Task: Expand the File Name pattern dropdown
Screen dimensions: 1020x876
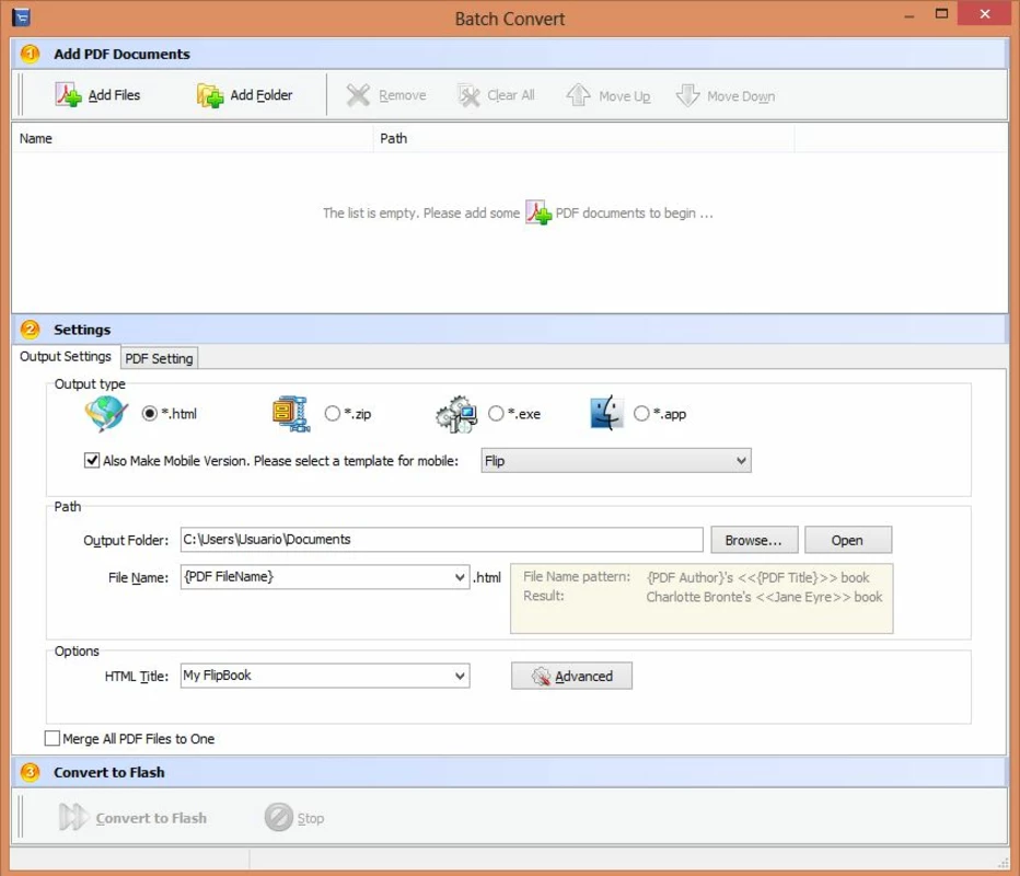Action: click(460, 577)
